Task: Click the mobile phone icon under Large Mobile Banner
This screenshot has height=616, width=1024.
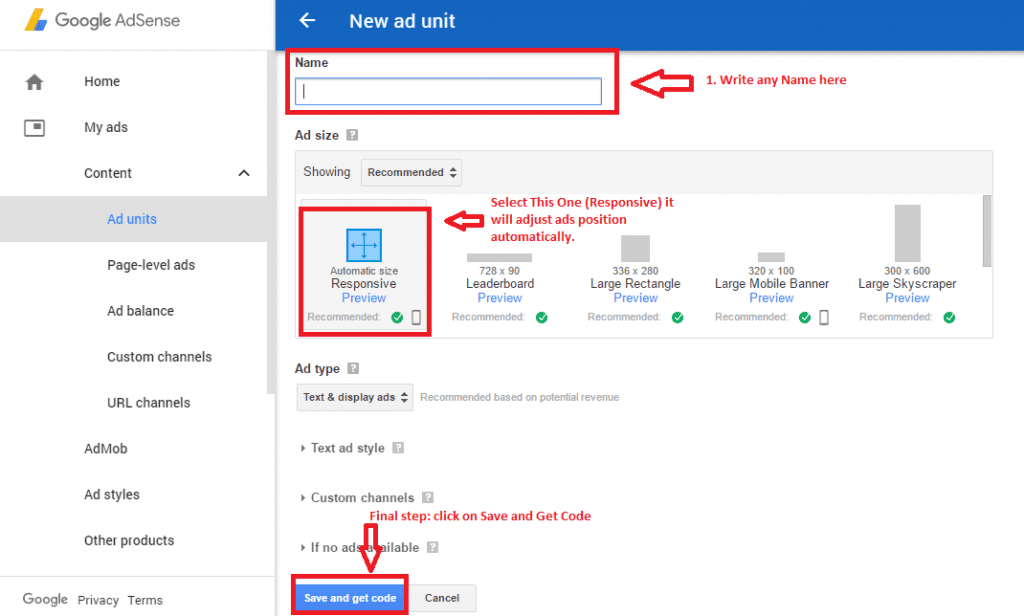Action: click(824, 317)
